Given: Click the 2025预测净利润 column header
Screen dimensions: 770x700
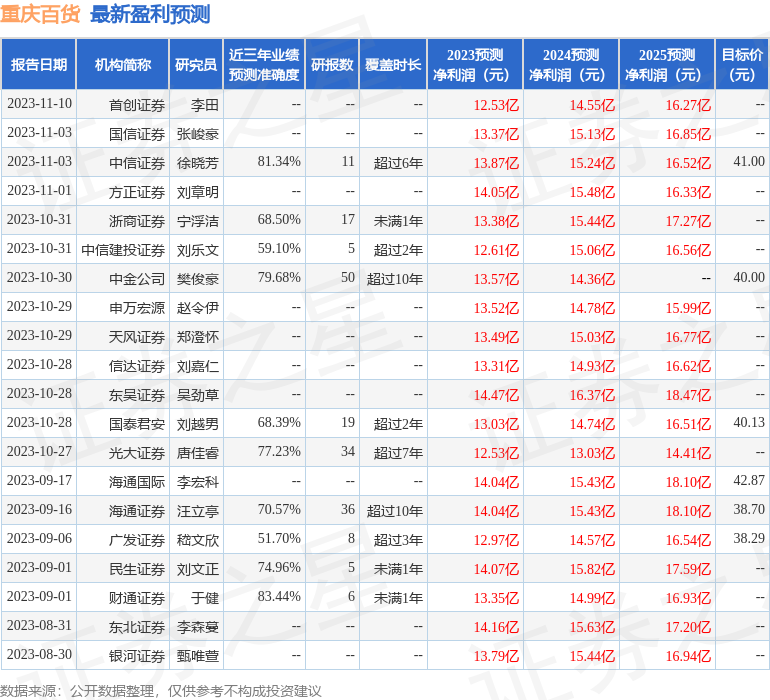Looking at the screenshot, I should tap(667, 64).
